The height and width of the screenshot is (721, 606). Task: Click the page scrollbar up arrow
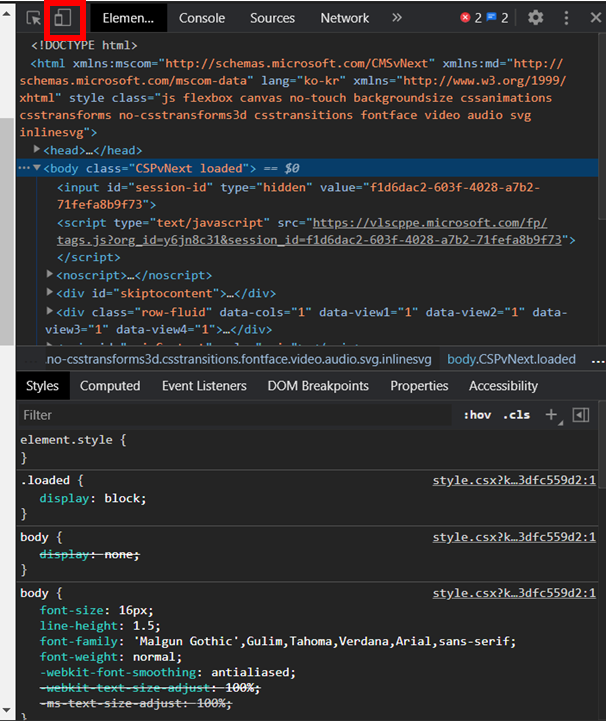(6, 14)
